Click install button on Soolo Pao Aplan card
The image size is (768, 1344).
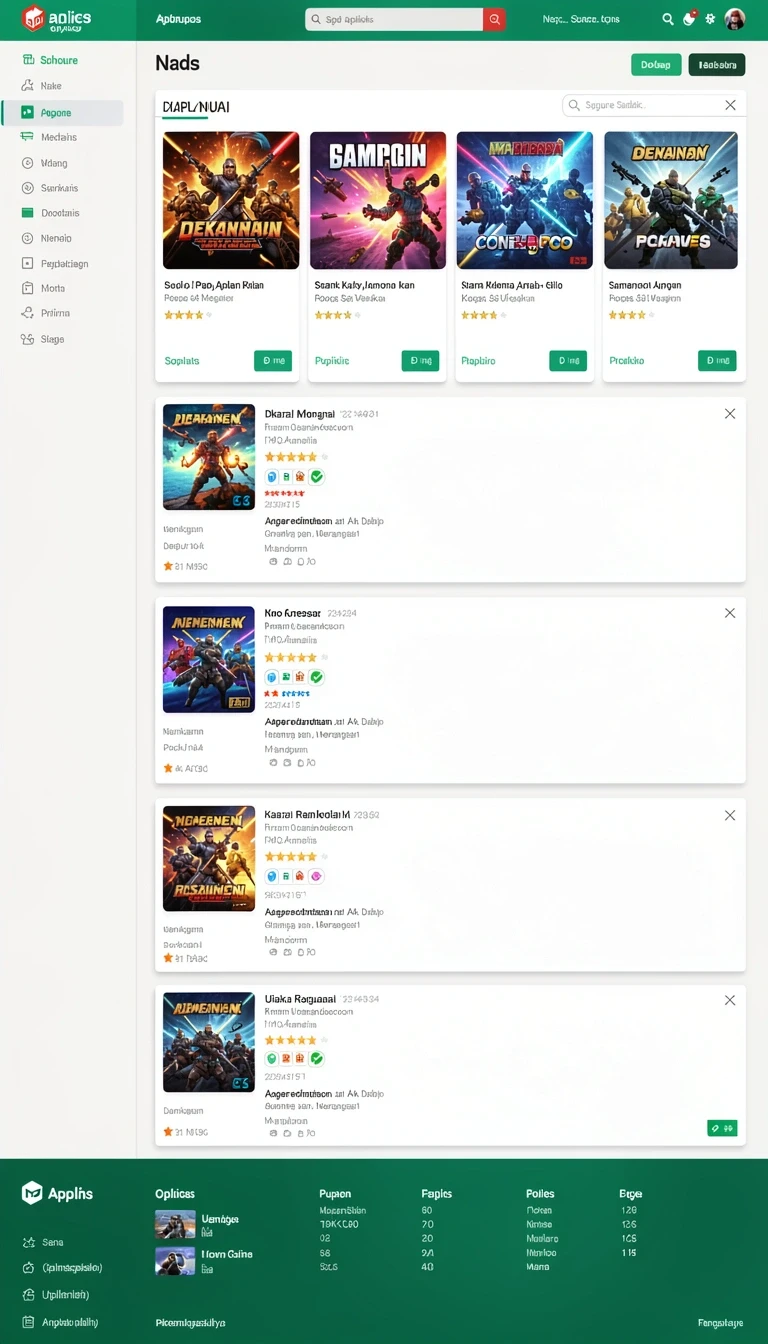(x=273, y=360)
